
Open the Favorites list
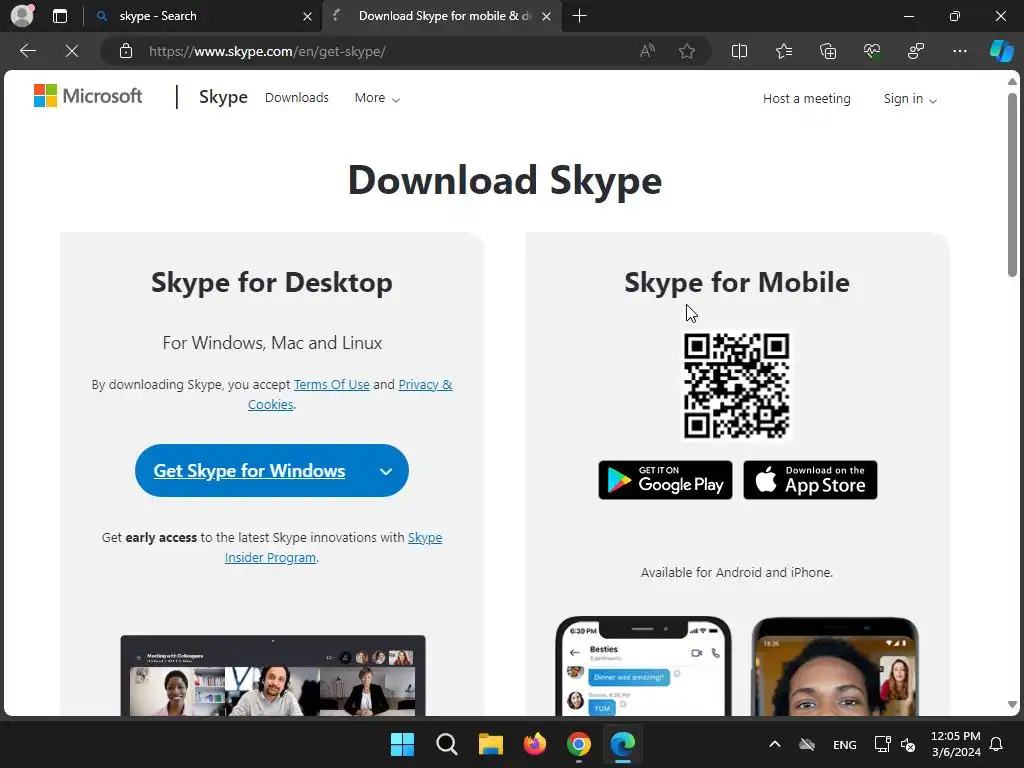784,51
